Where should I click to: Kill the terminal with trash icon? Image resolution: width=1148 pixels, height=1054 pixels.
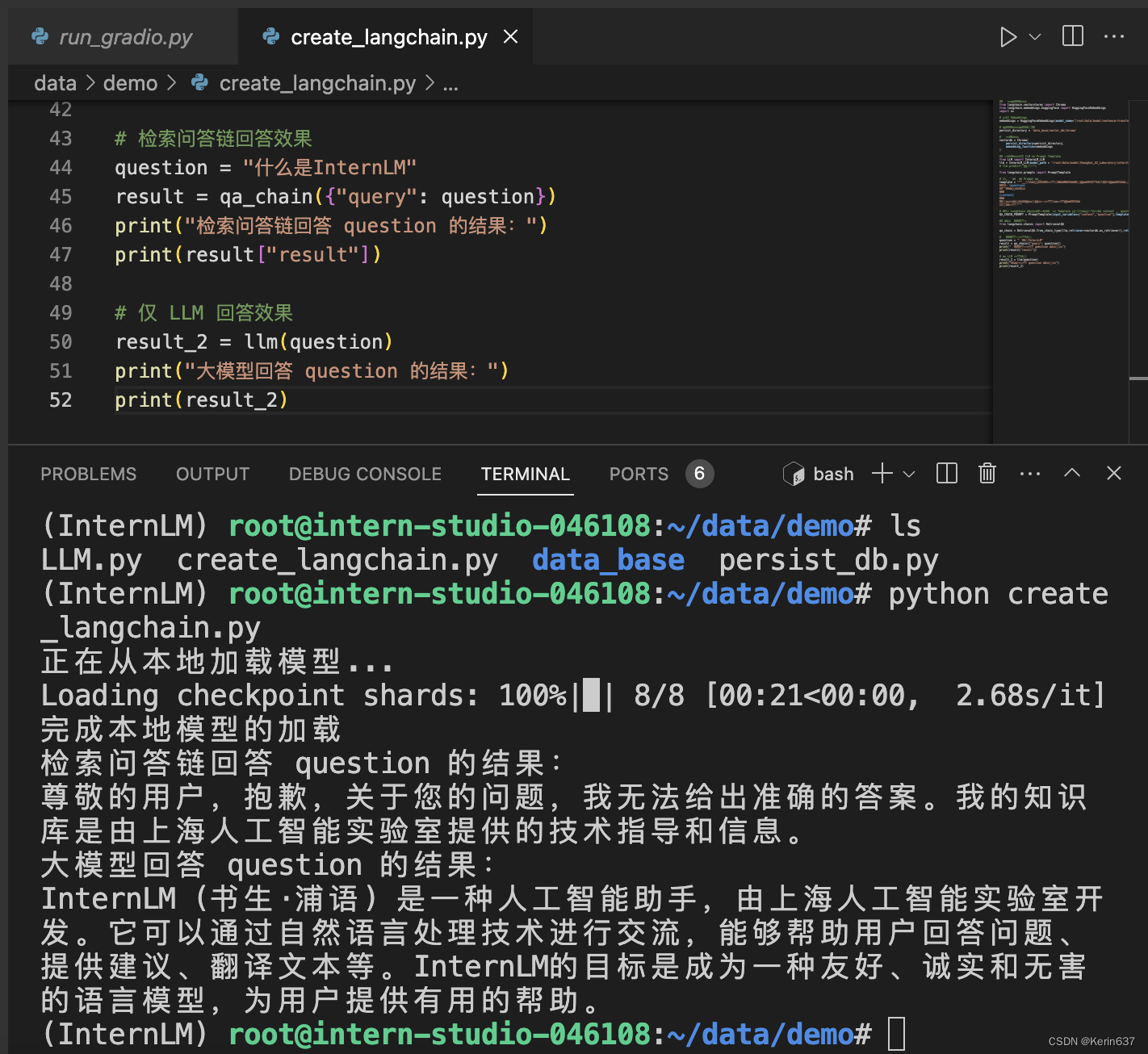click(987, 473)
